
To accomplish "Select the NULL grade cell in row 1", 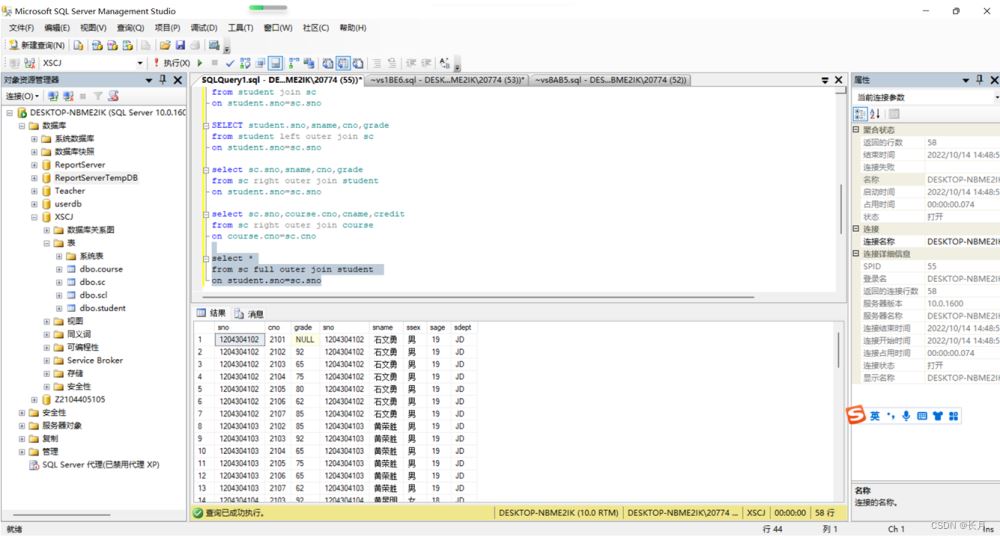I will tap(304, 339).
